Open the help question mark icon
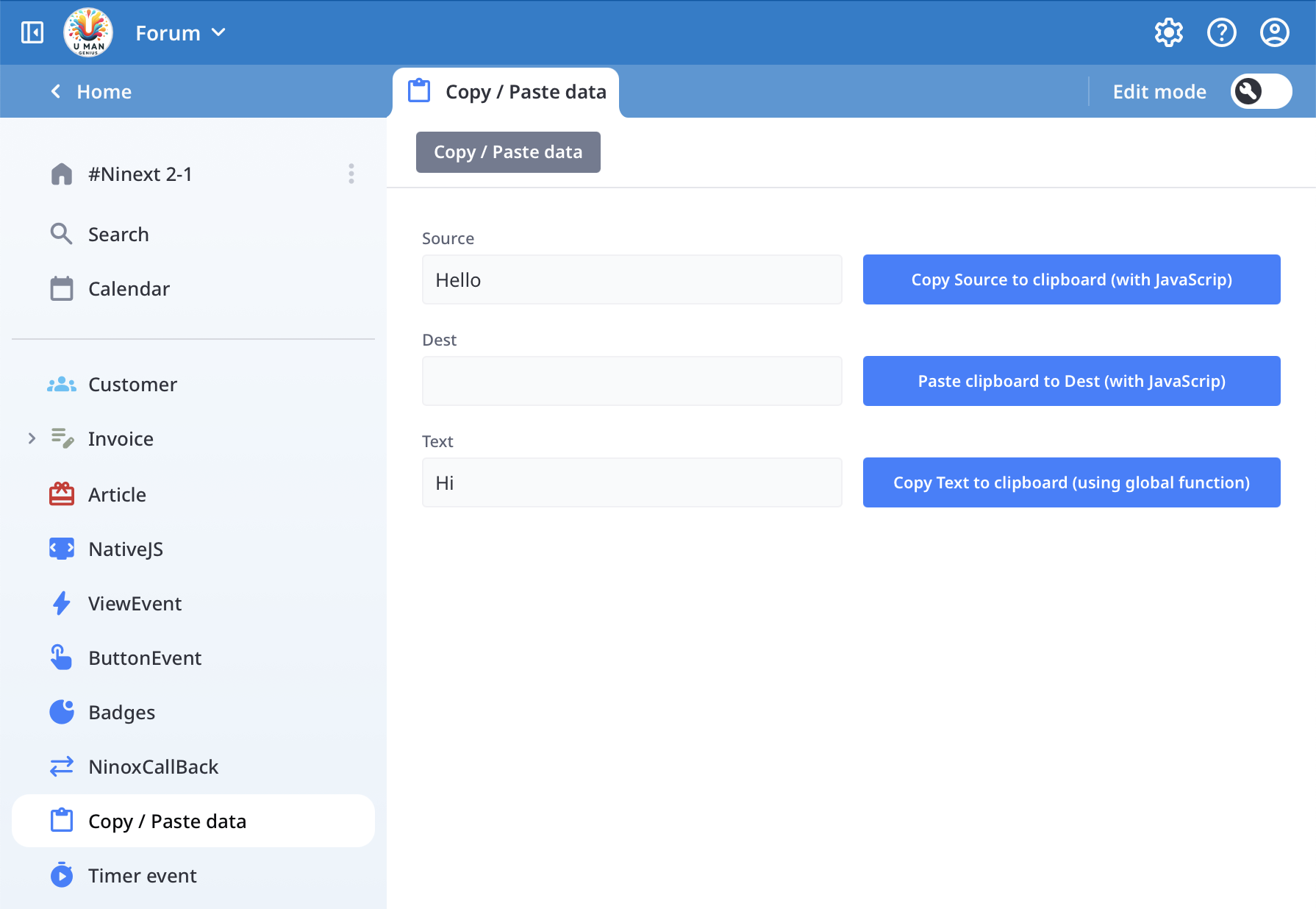The image size is (1316, 909). point(1222,32)
